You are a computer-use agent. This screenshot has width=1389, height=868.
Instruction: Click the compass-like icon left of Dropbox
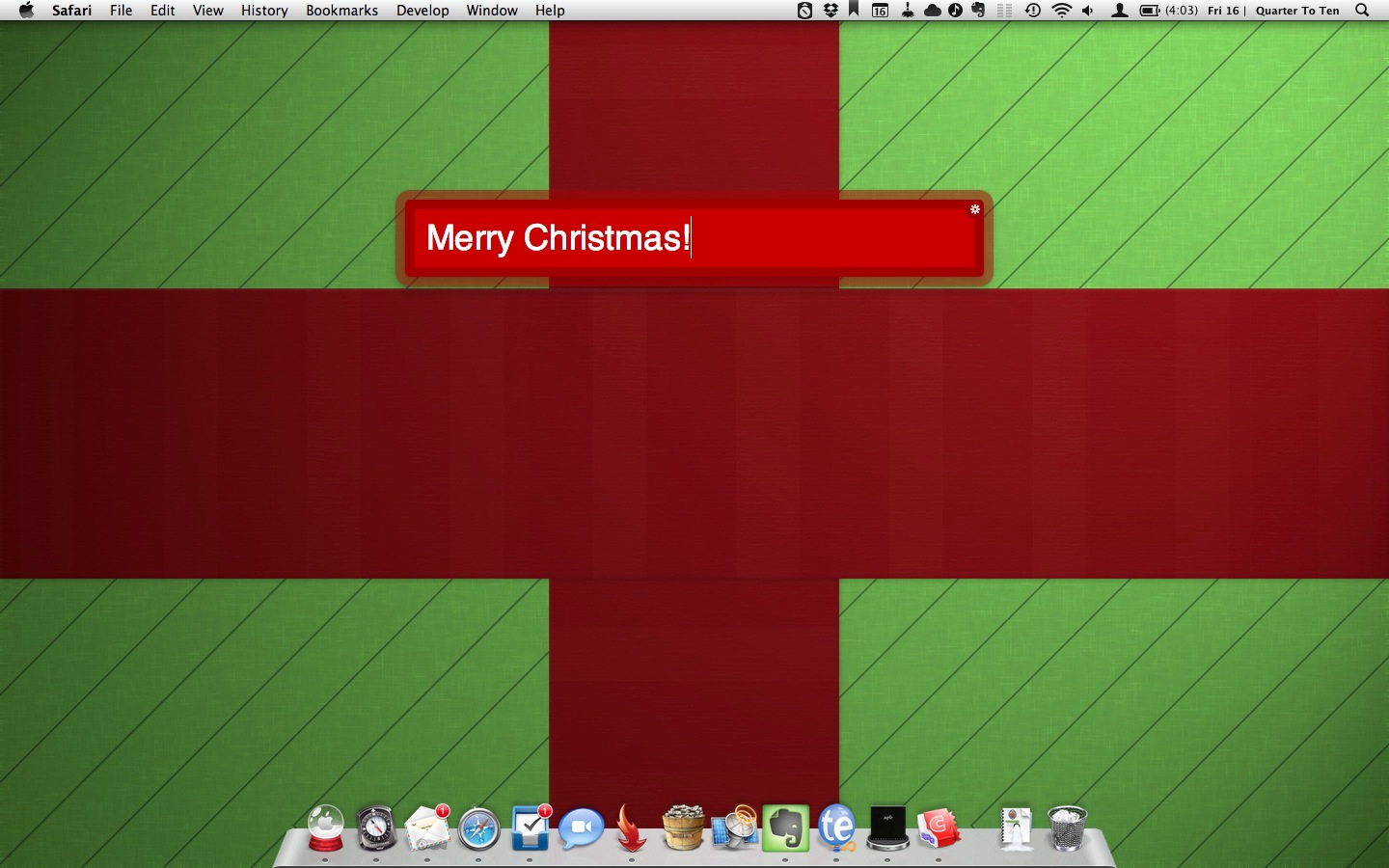[x=804, y=11]
